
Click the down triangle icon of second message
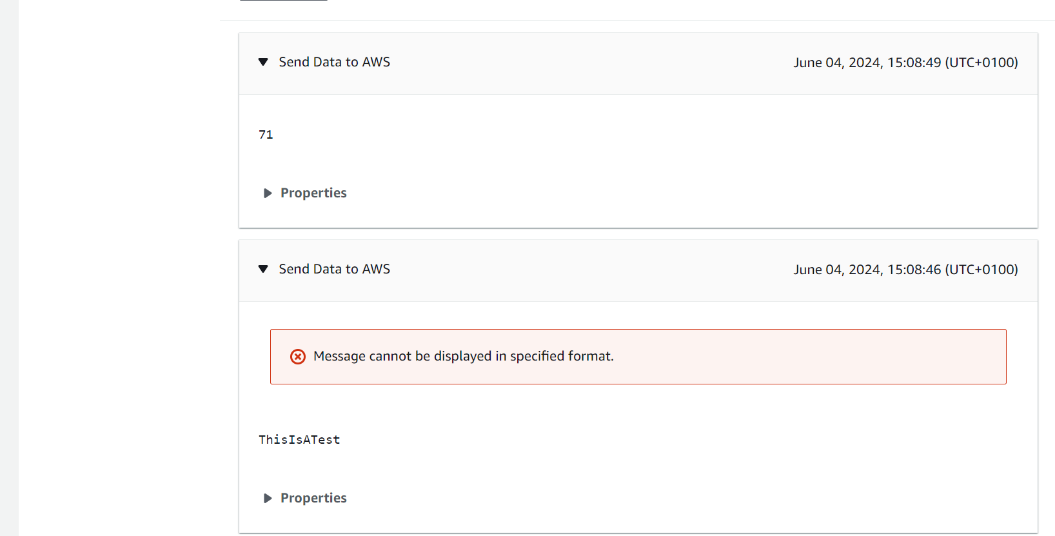pyautogui.click(x=264, y=269)
